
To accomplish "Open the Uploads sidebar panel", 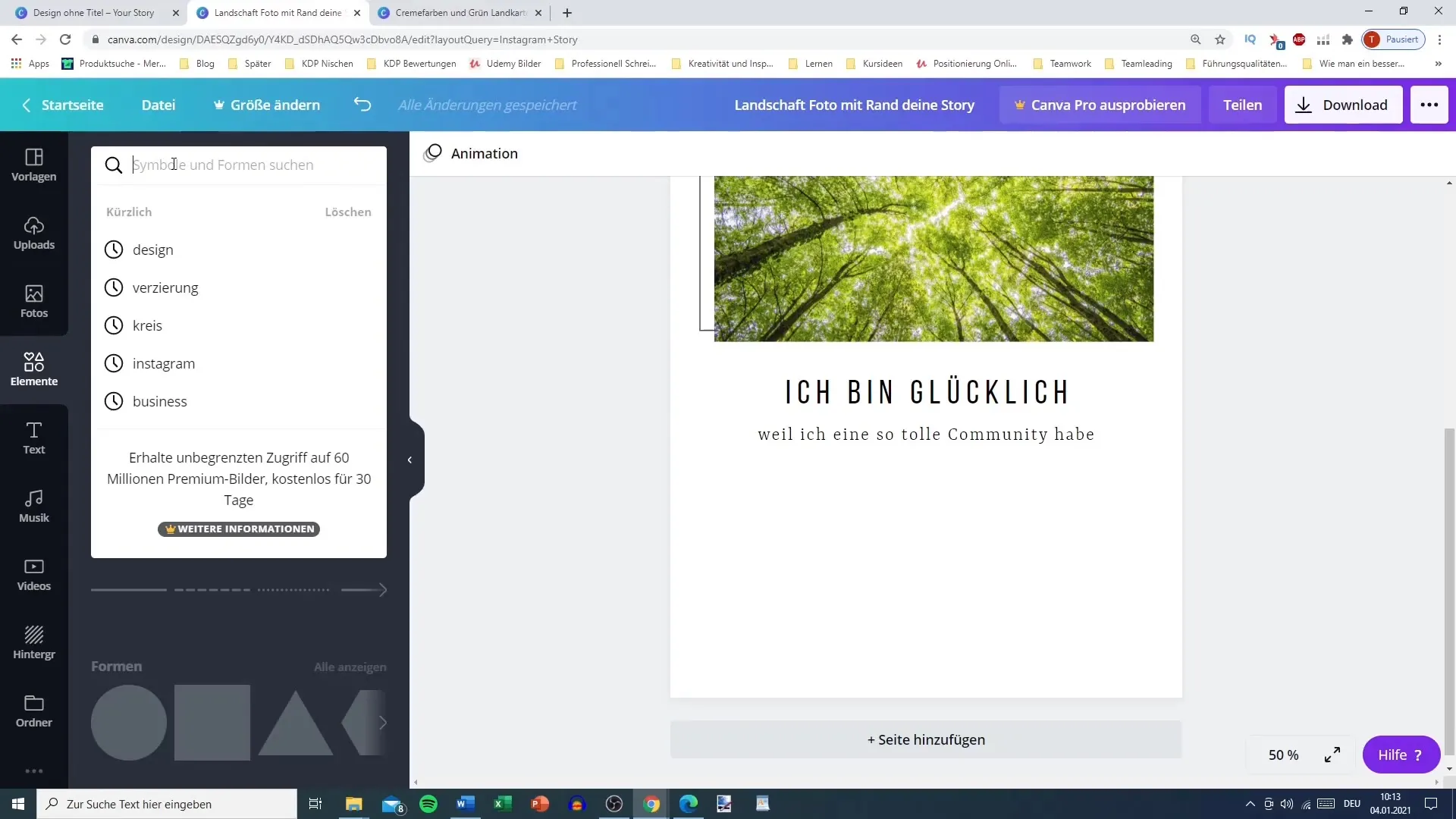I will pos(33,233).
